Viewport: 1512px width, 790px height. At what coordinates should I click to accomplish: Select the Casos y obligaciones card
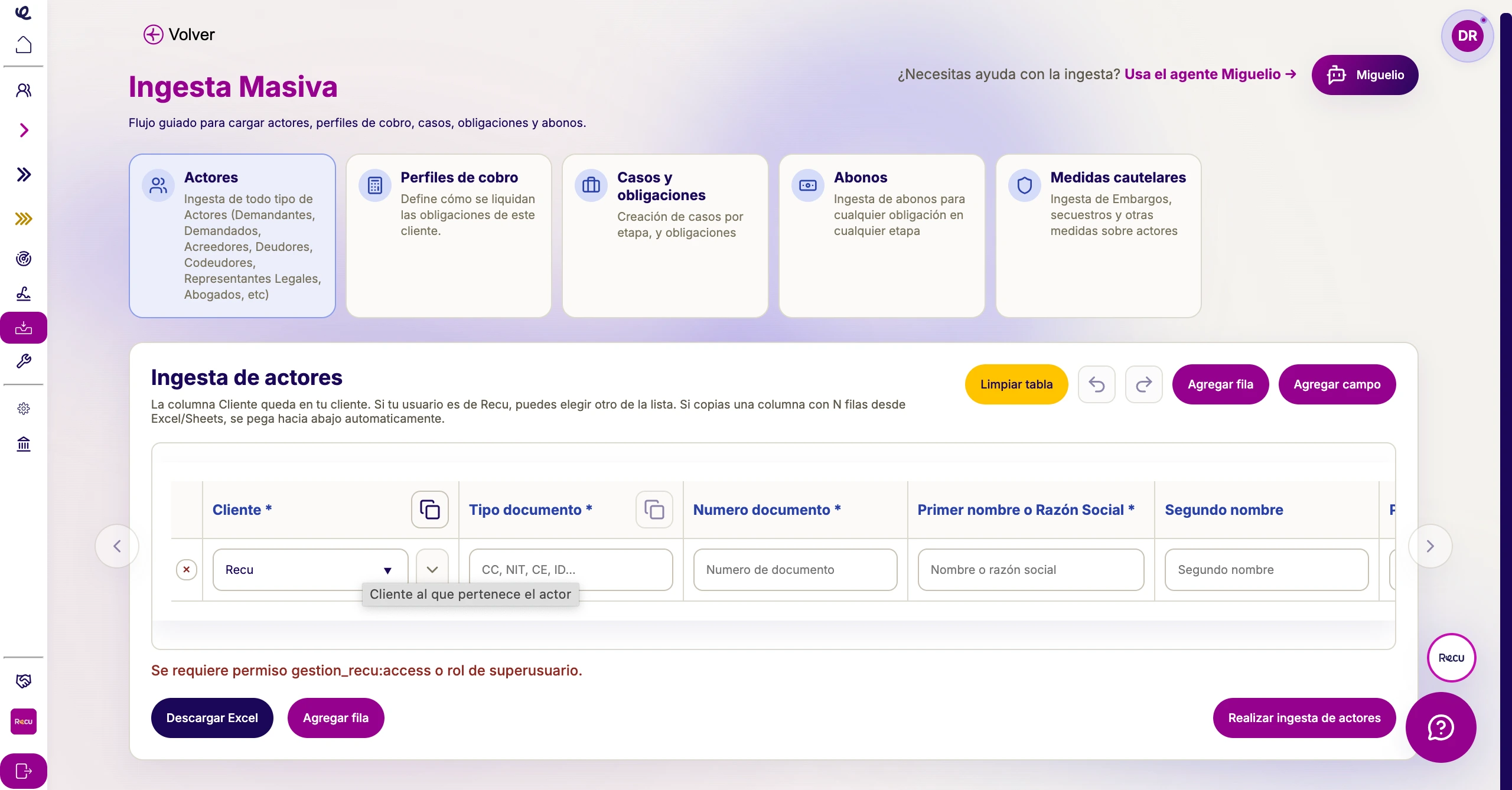coord(666,236)
